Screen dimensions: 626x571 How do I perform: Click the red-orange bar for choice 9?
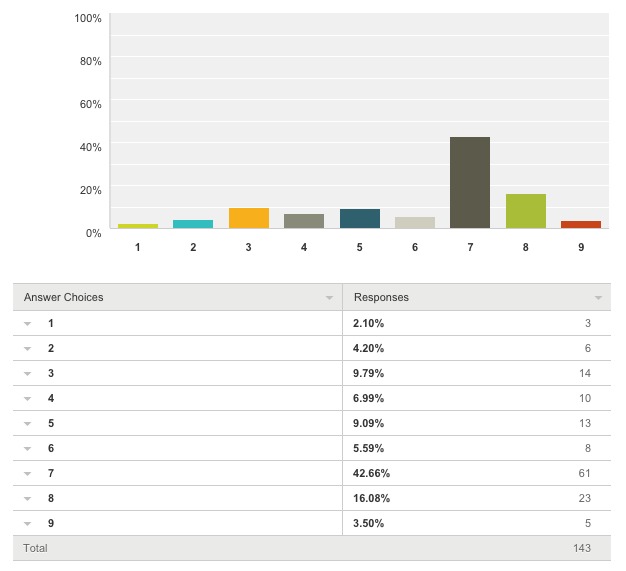point(580,225)
